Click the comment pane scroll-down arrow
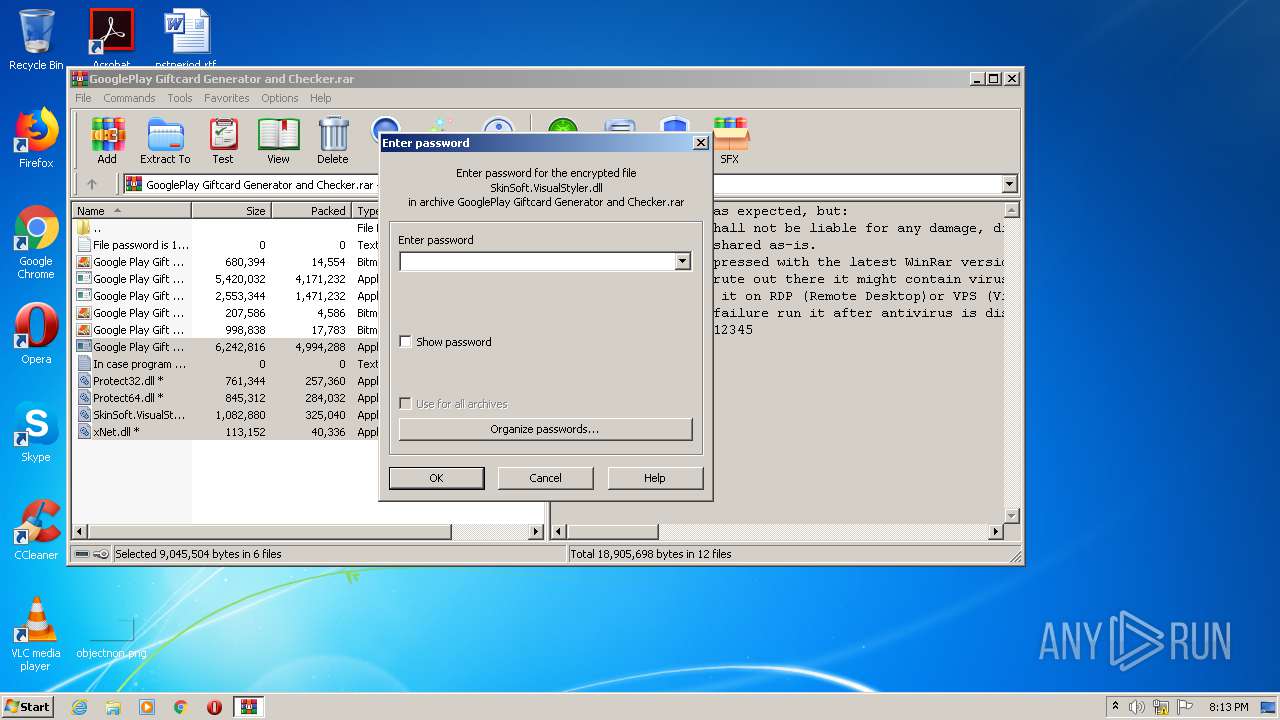This screenshot has width=1280, height=720. click(1011, 516)
